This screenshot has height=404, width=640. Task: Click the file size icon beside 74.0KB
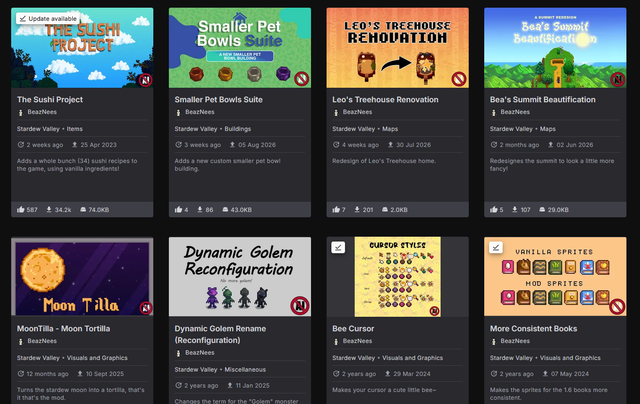(x=83, y=209)
